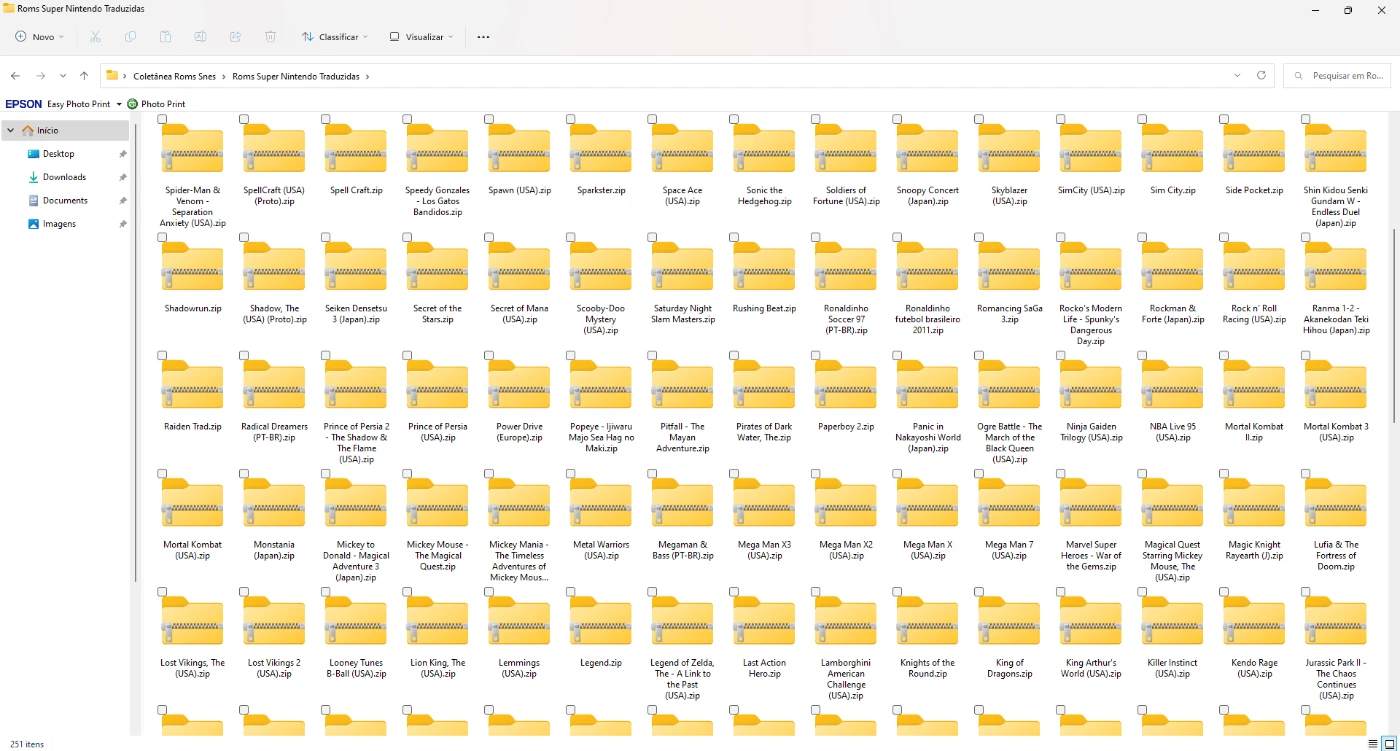The image size is (1400, 751).
Task: Click the Copy icon in toolbar
Action: (130, 37)
